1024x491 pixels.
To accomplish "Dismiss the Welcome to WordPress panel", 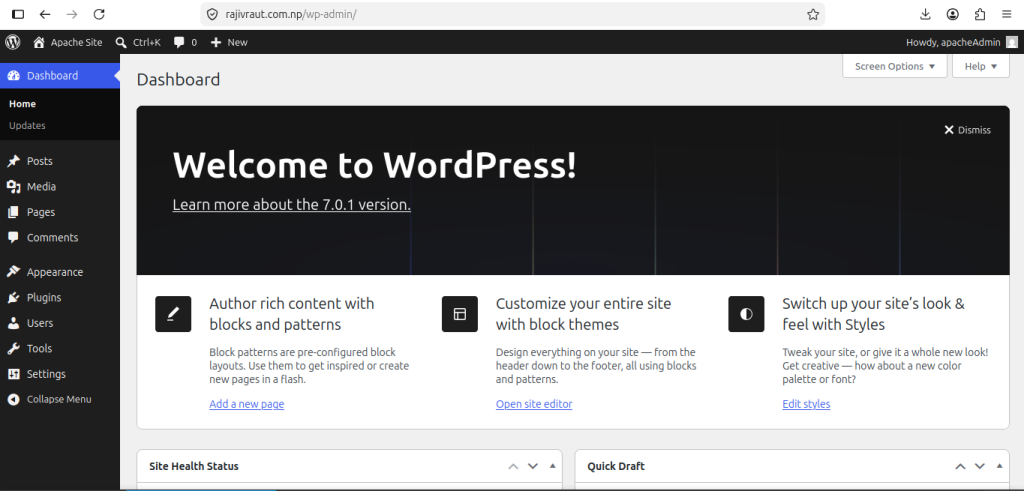I will [967, 130].
